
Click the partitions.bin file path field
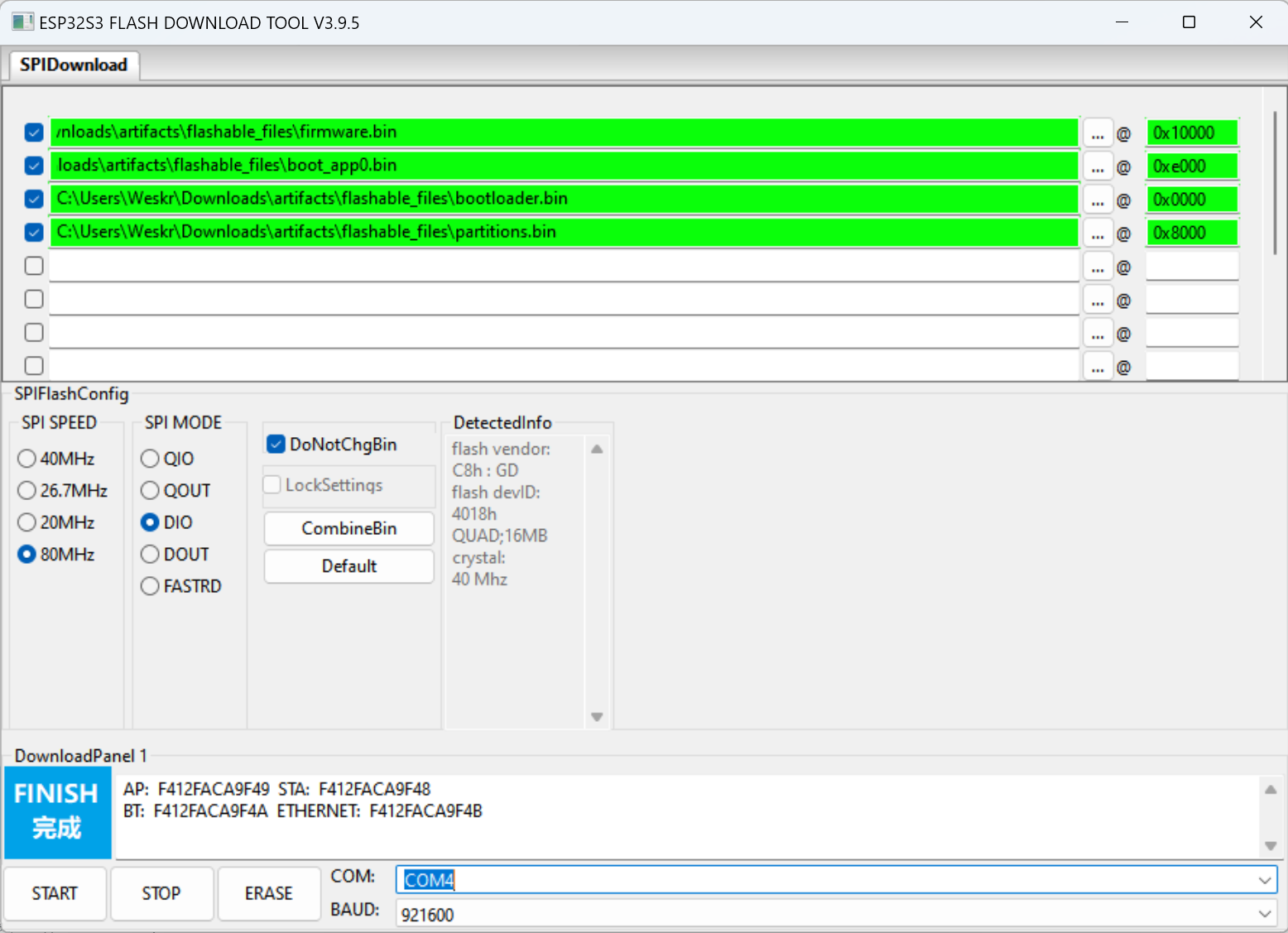[565, 233]
